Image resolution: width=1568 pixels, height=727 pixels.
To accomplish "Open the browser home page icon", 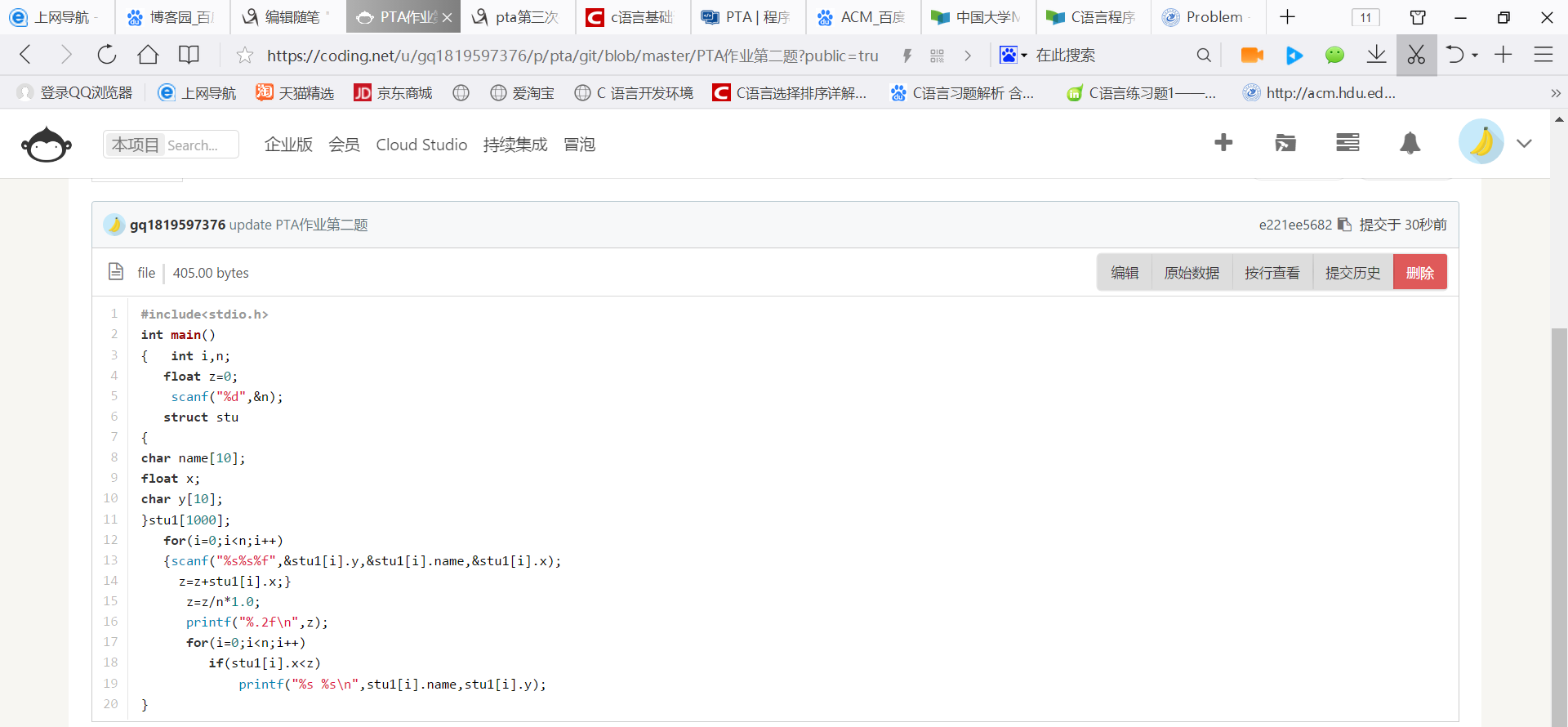I will click(148, 55).
